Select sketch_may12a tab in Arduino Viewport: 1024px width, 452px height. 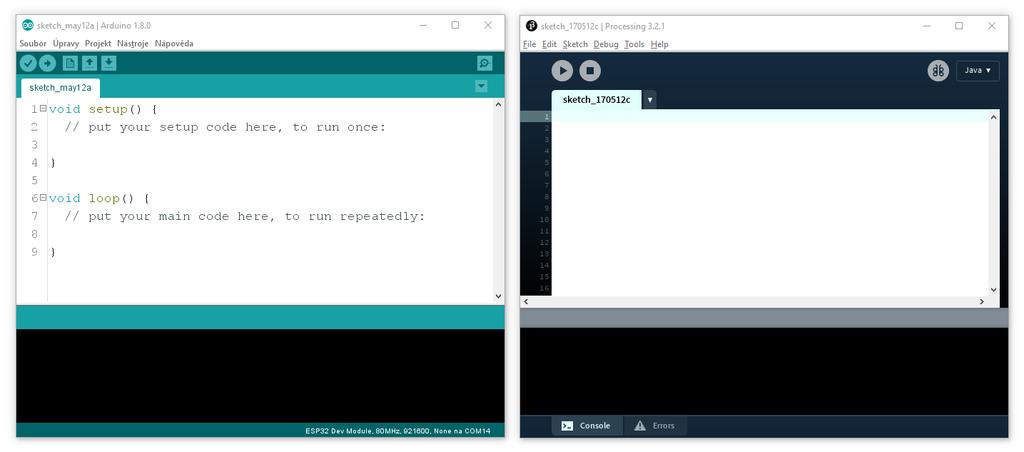[x=60, y=88]
